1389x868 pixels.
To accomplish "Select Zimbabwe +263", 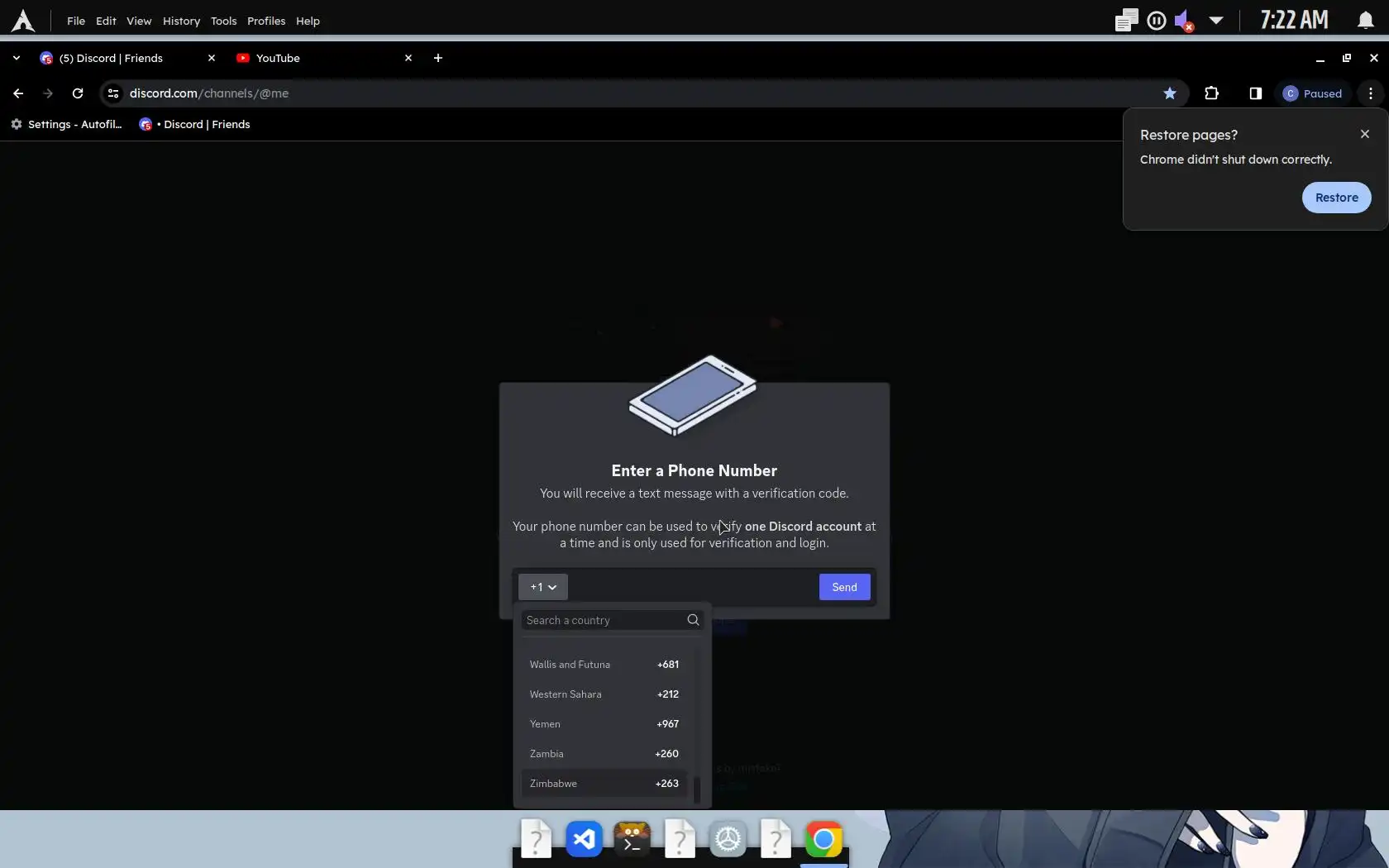I will click(604, 784).
